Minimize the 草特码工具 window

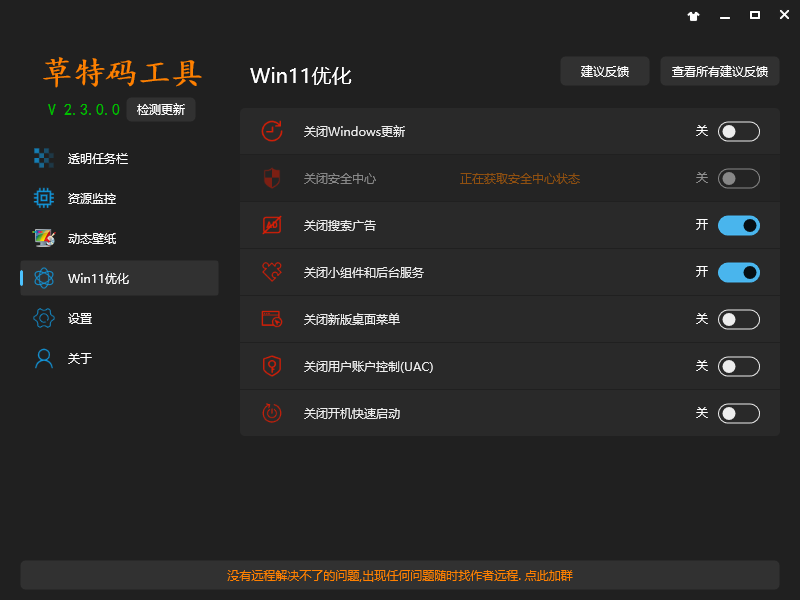tap(724, 16)
